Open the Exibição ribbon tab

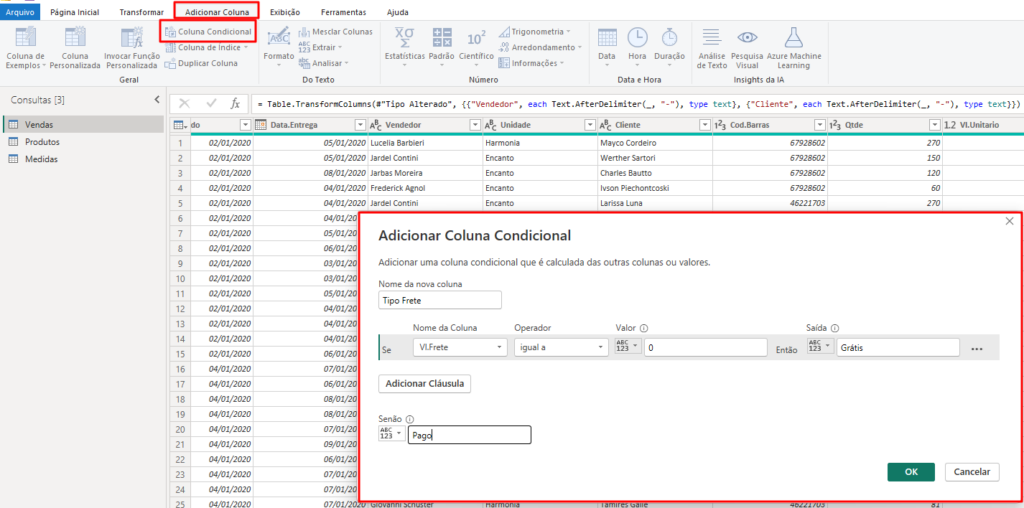tap(285, 11)
